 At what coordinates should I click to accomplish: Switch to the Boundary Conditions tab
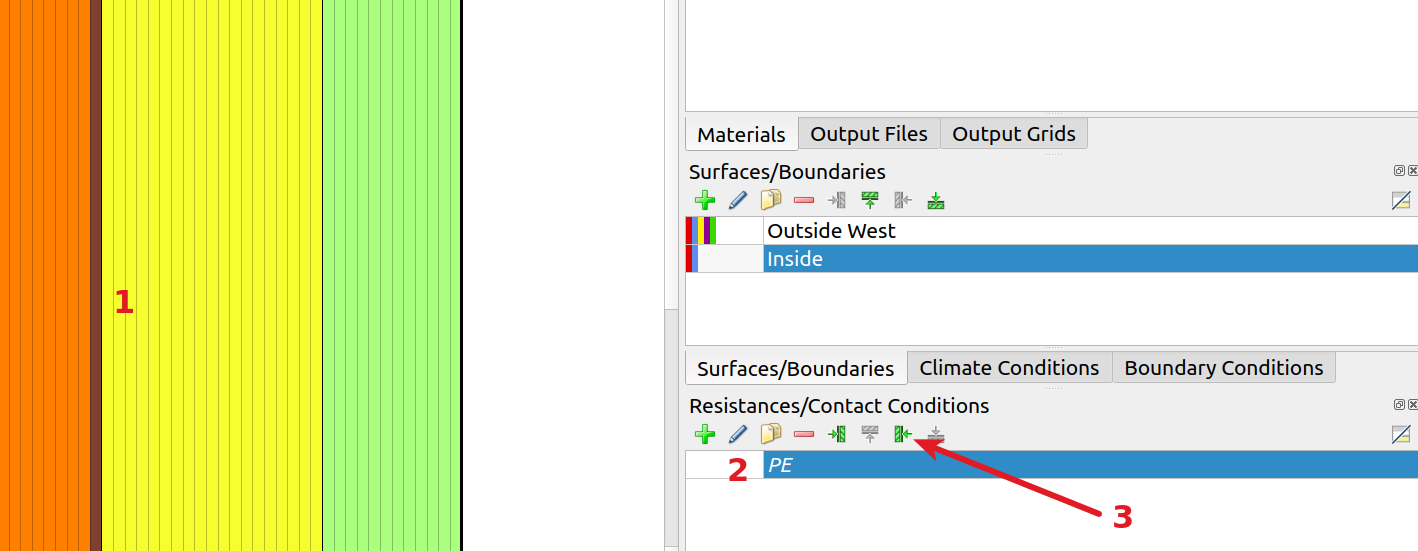[1224, 368]
